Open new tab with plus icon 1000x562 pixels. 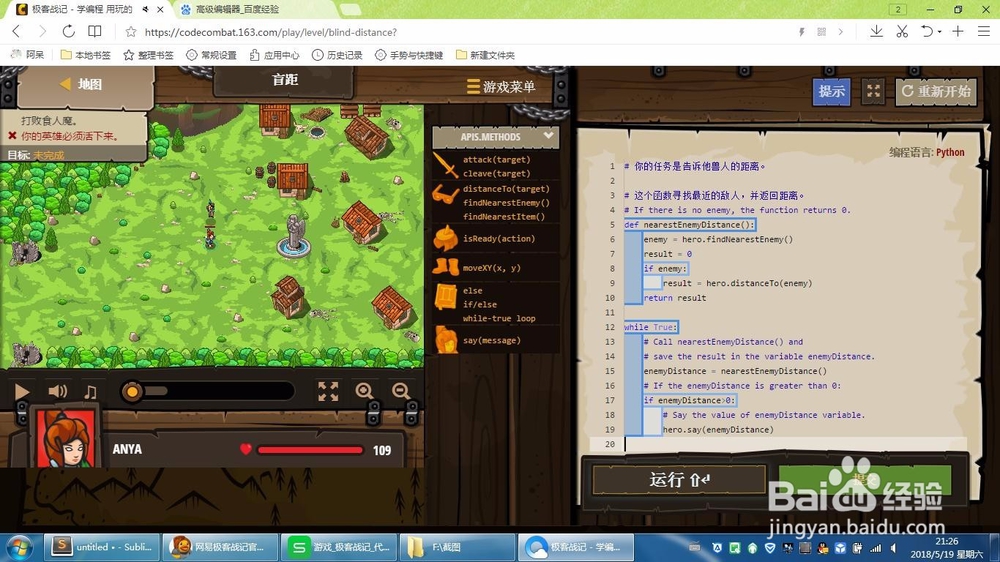click(x=957, y=32)
